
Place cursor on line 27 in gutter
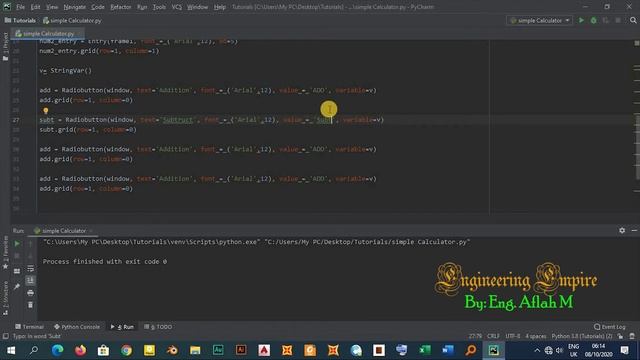tap(16, 120)
